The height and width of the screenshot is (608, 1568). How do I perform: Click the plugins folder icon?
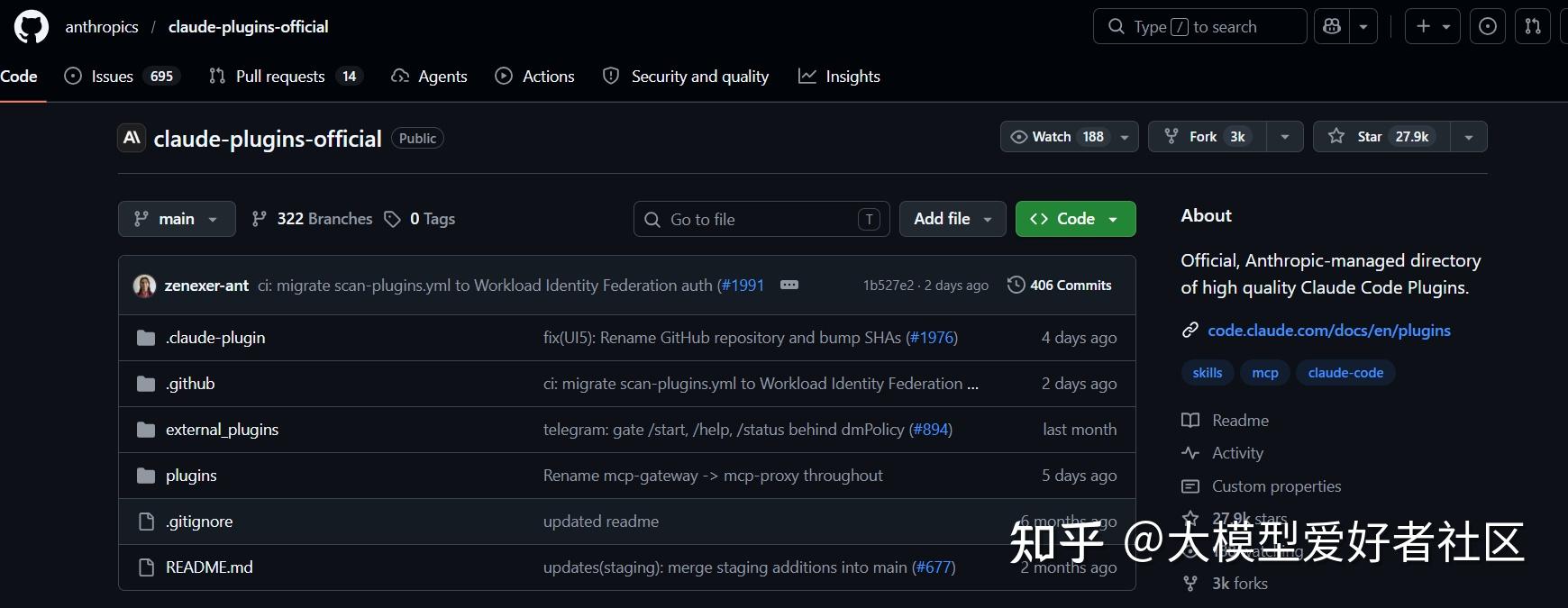pyautogui.click(x=146, y=476)
